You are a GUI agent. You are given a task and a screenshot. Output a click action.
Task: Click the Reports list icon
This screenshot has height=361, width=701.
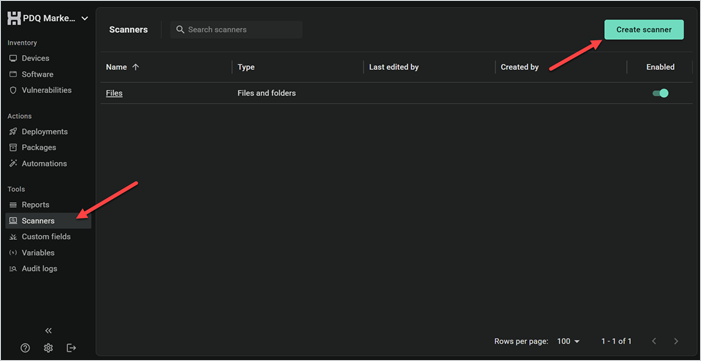click(x=13, y=205)
